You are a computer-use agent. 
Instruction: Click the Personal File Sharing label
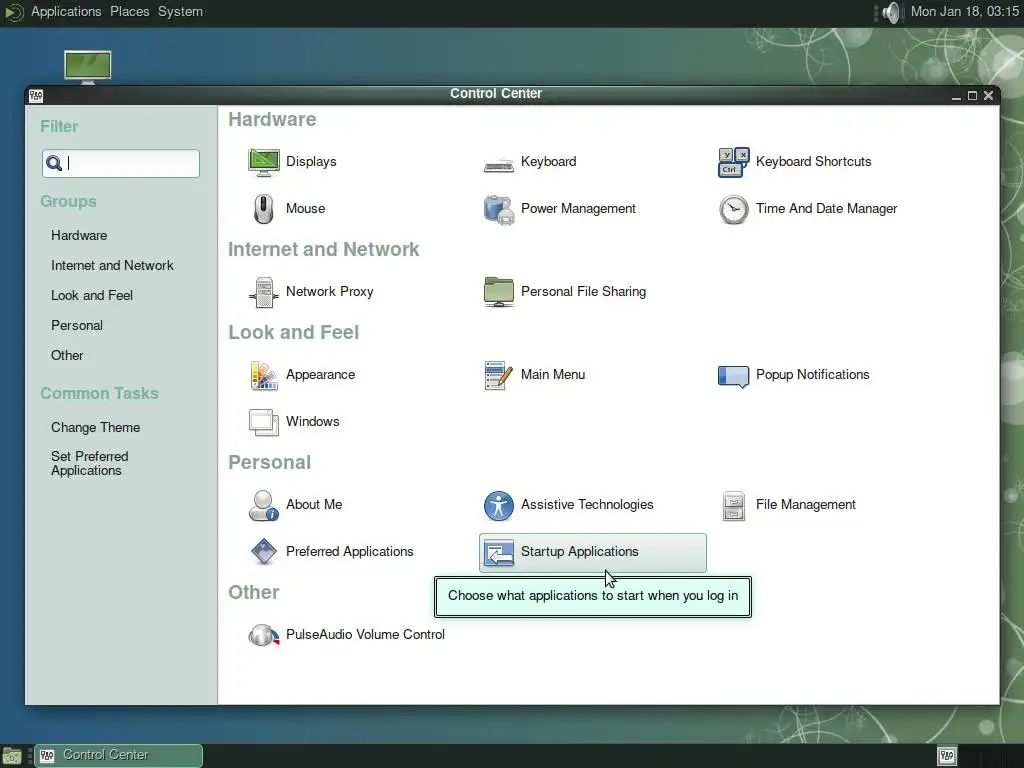pyautogui.click(x=583, y=292)
